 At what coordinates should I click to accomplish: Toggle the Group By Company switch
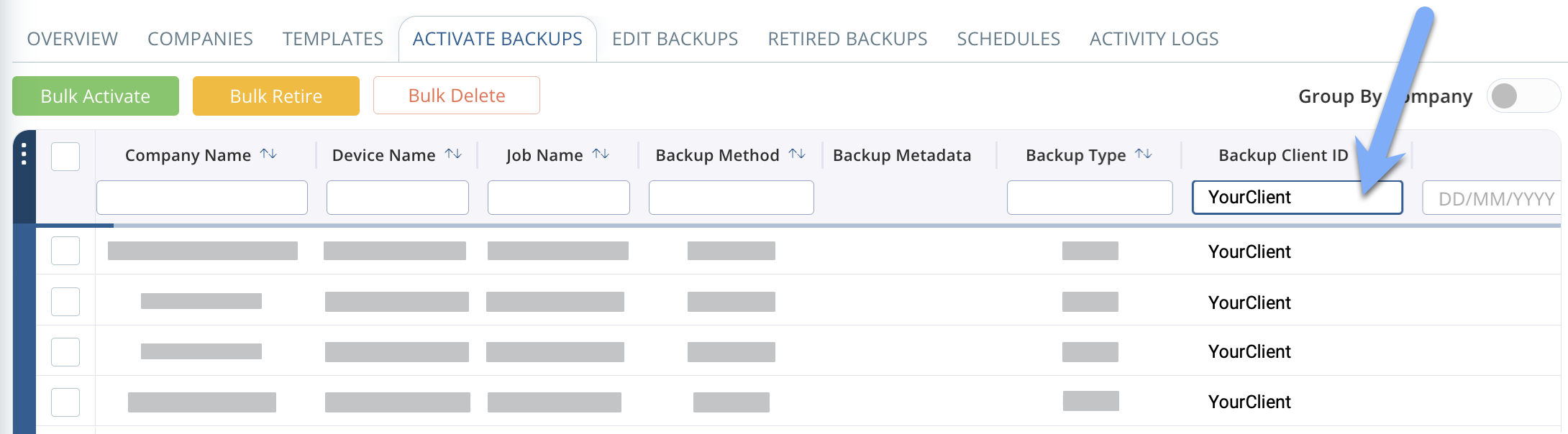point(1522,96)
